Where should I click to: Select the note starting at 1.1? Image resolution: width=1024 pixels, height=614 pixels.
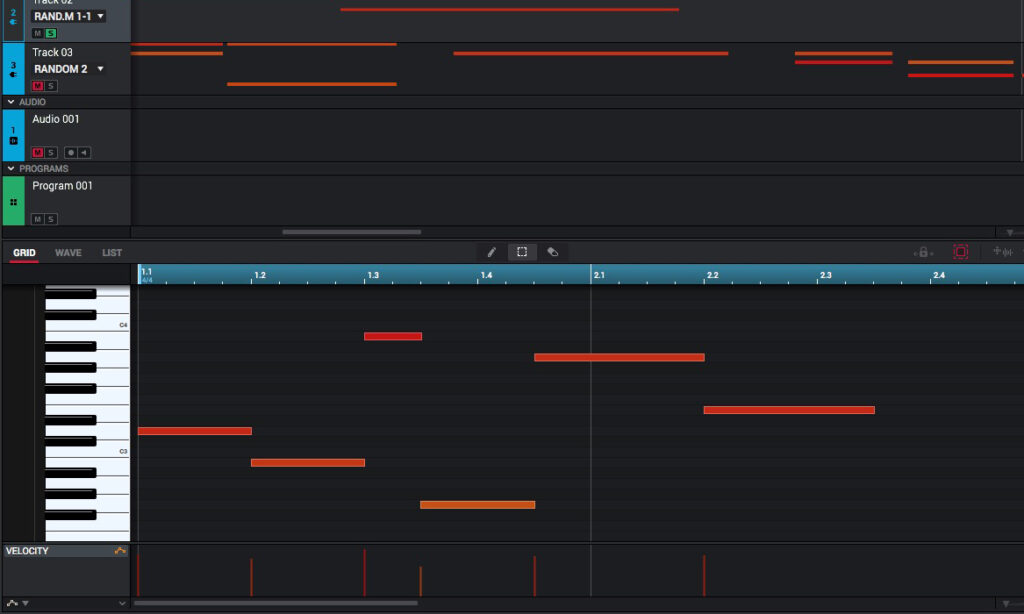195,431
